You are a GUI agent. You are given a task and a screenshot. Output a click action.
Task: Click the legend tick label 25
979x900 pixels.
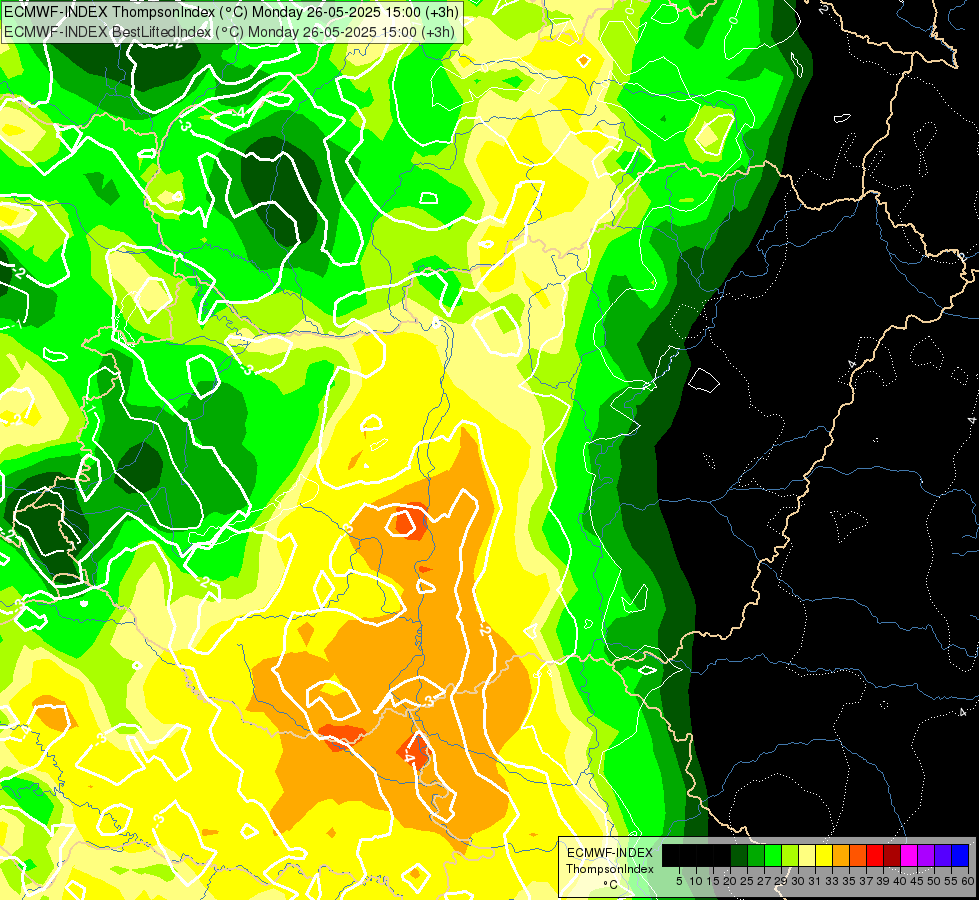(747, 881)
